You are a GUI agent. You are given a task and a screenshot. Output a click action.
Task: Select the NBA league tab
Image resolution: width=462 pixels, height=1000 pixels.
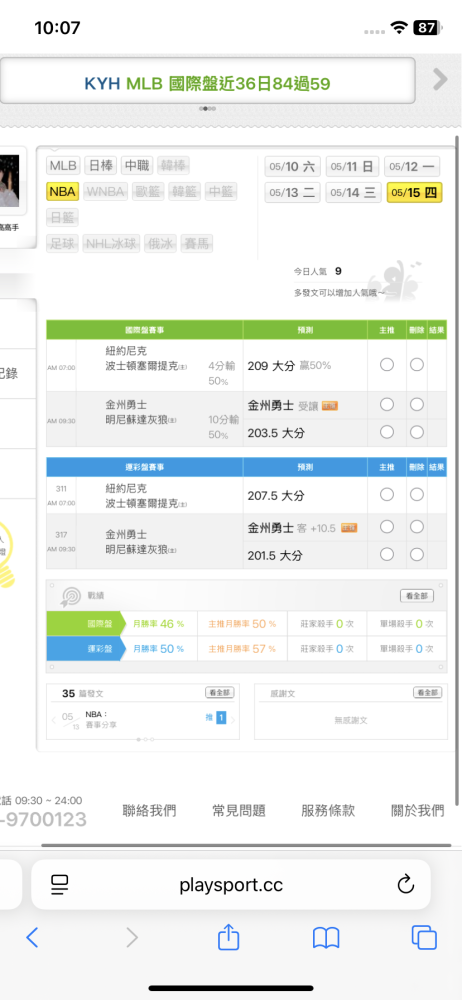point(63,191)
